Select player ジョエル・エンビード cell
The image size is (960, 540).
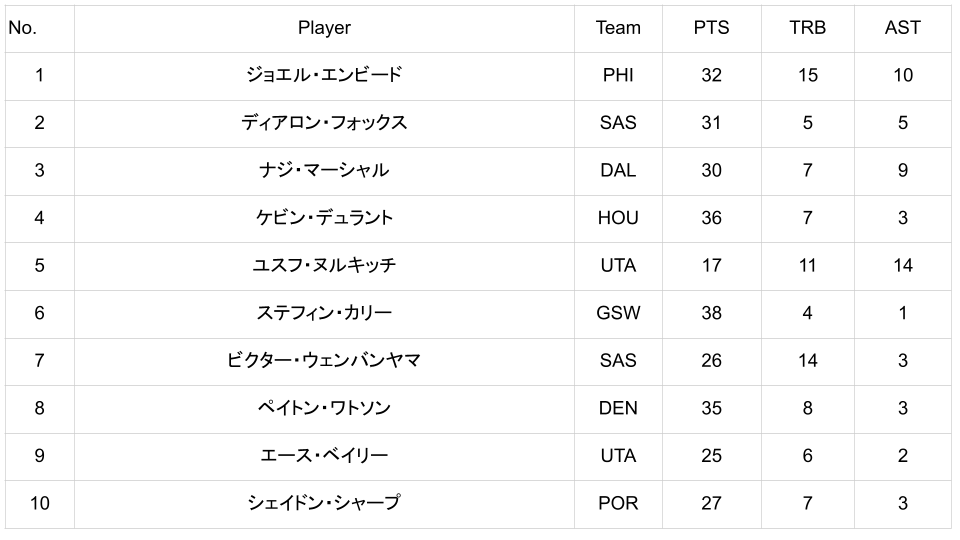(x=324, y=75)
